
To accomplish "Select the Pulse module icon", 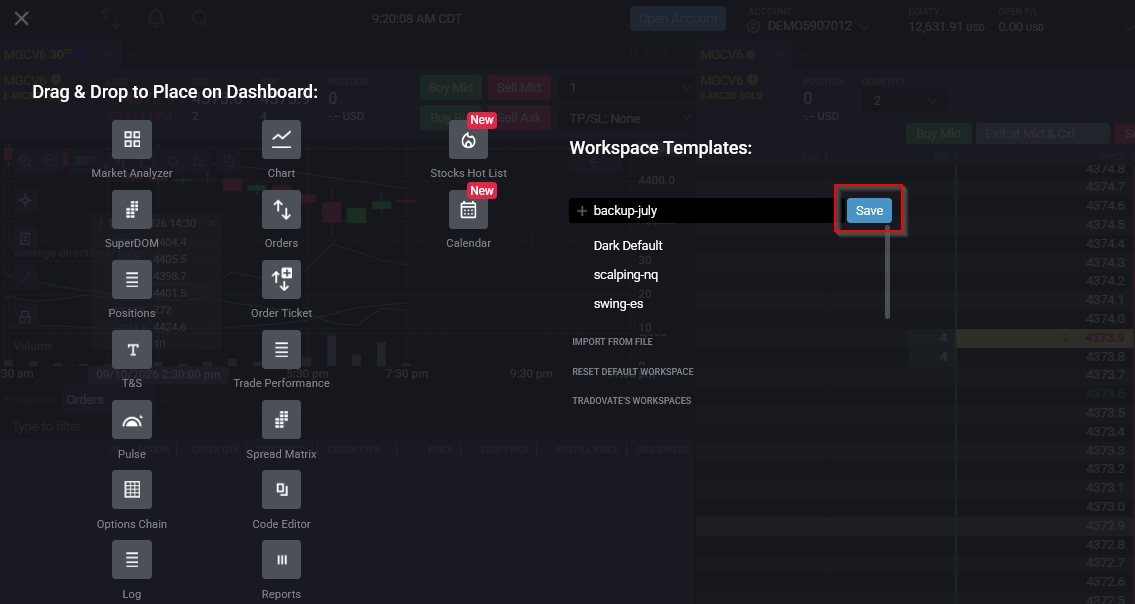I will [132, 420].
